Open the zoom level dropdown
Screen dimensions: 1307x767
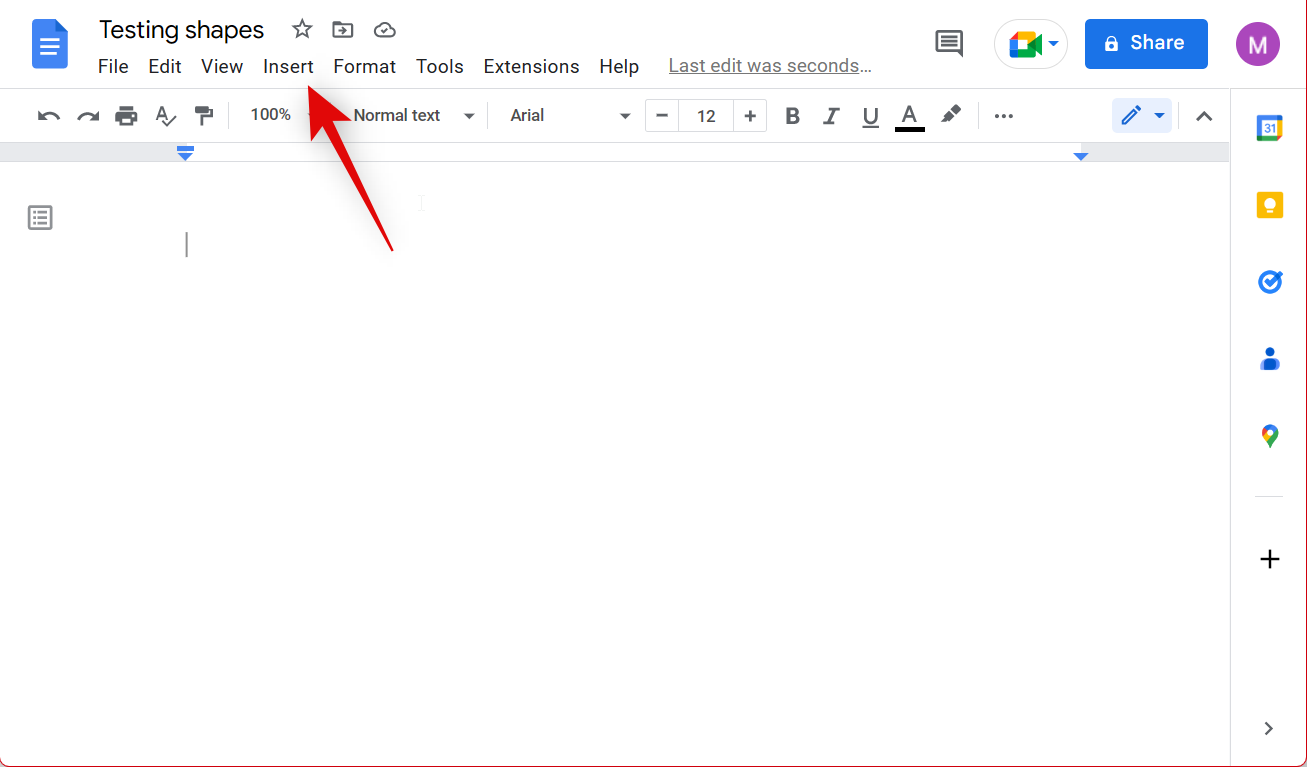pyautogui.click(x=282, y=116)
